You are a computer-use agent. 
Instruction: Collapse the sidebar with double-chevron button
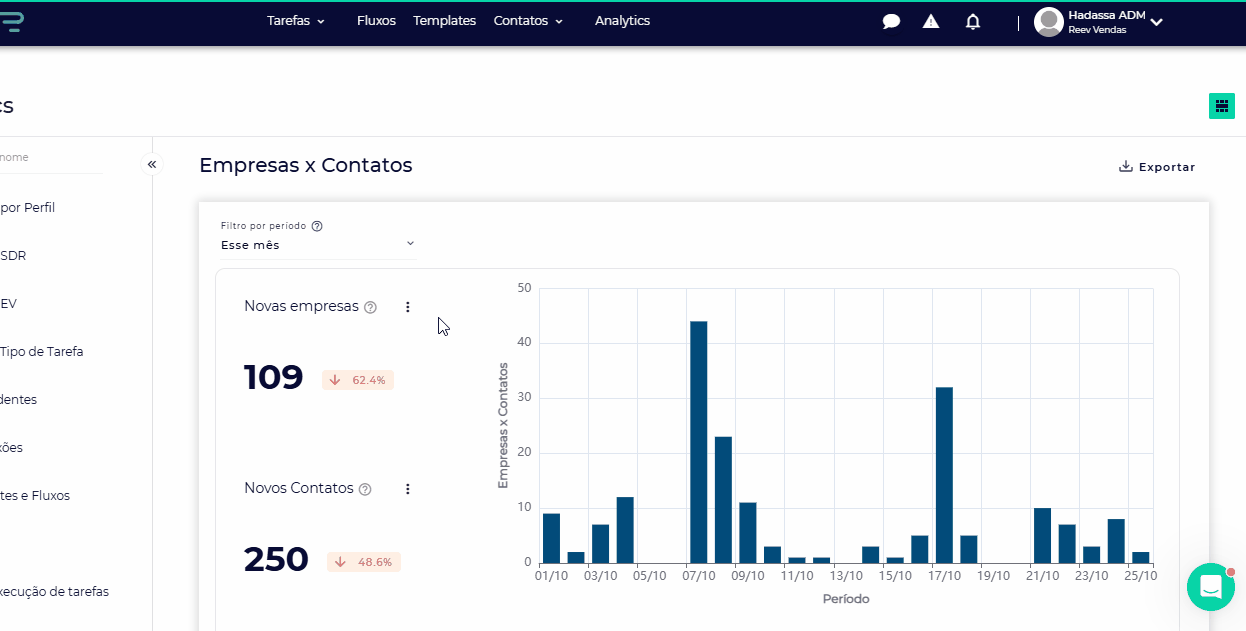tap(152, 164)
